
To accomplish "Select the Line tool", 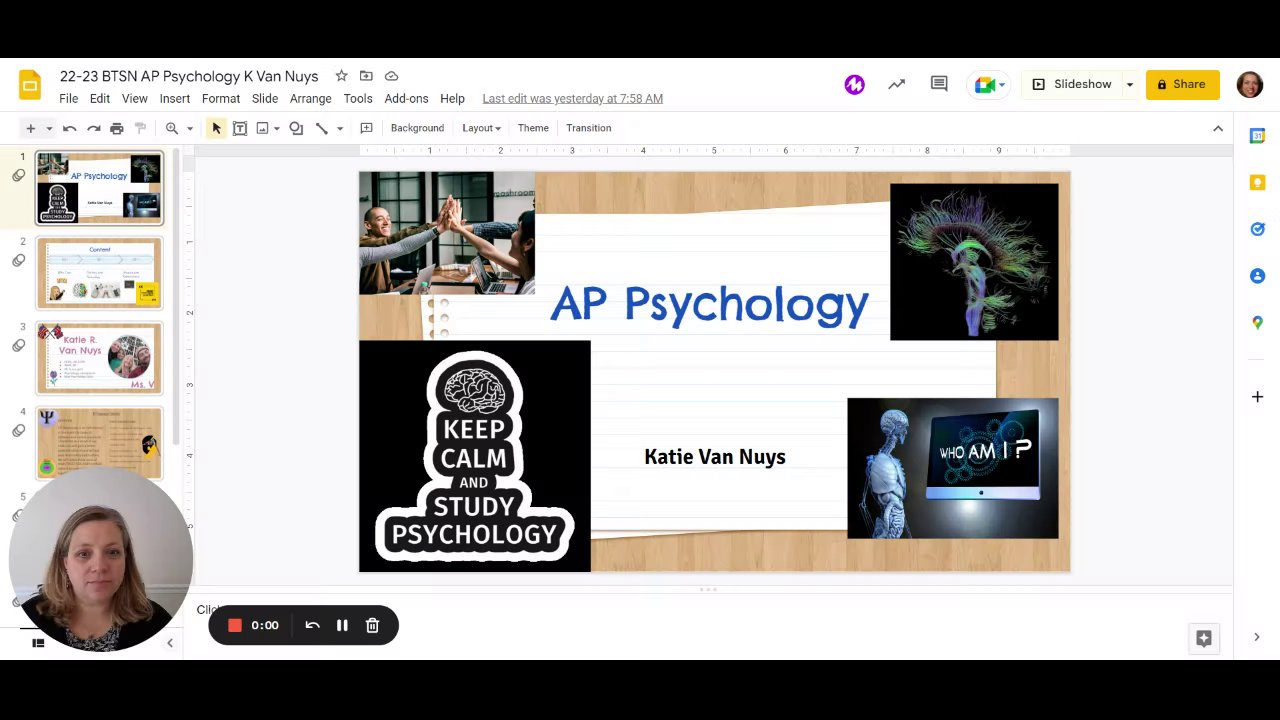I will coord(321,128).
